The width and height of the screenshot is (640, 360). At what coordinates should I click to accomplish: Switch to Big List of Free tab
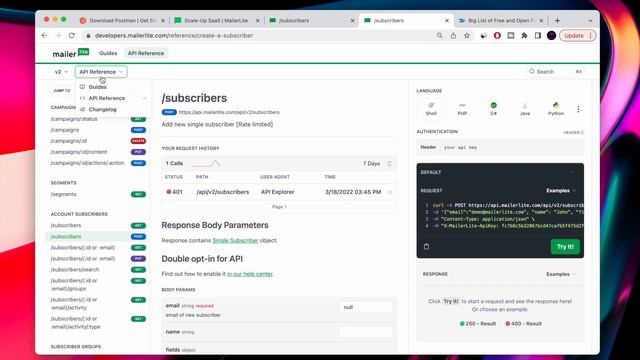tap(500, 20)
